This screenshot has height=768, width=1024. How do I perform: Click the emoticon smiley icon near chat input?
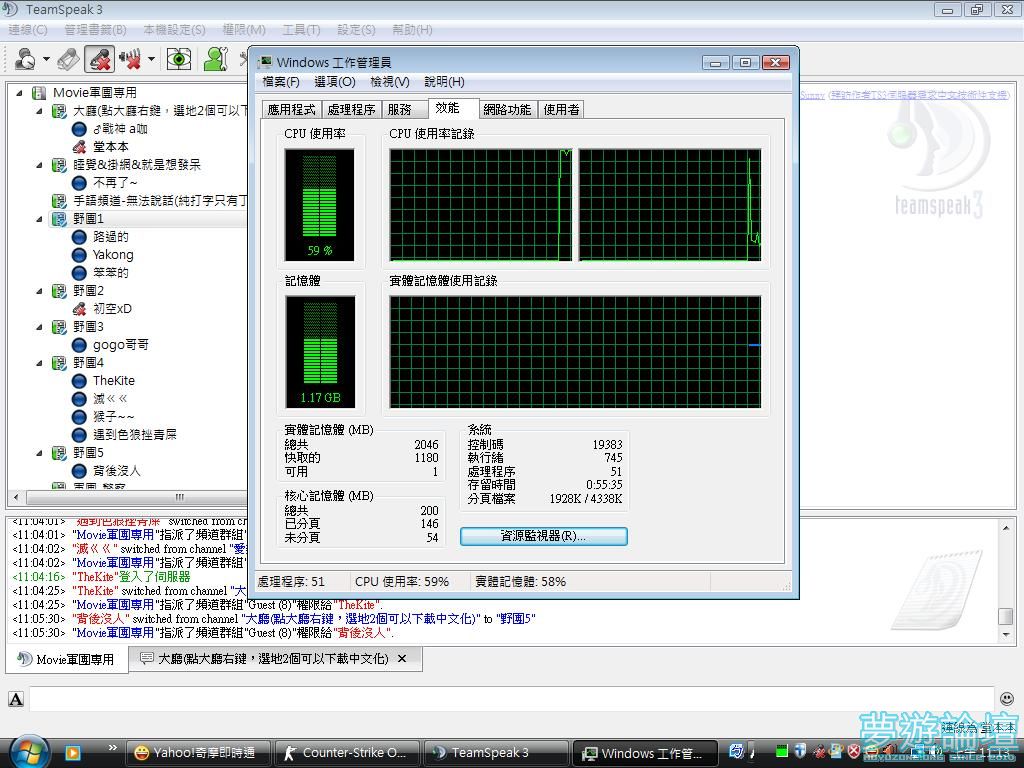coord(1007,699)
